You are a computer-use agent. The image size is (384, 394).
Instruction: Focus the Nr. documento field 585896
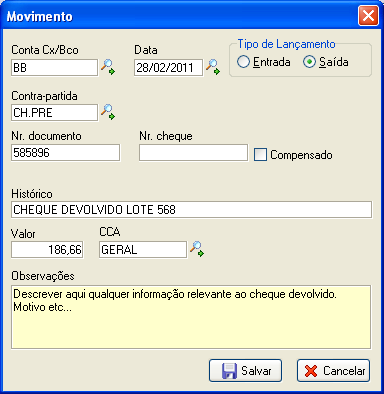point(65,153)
